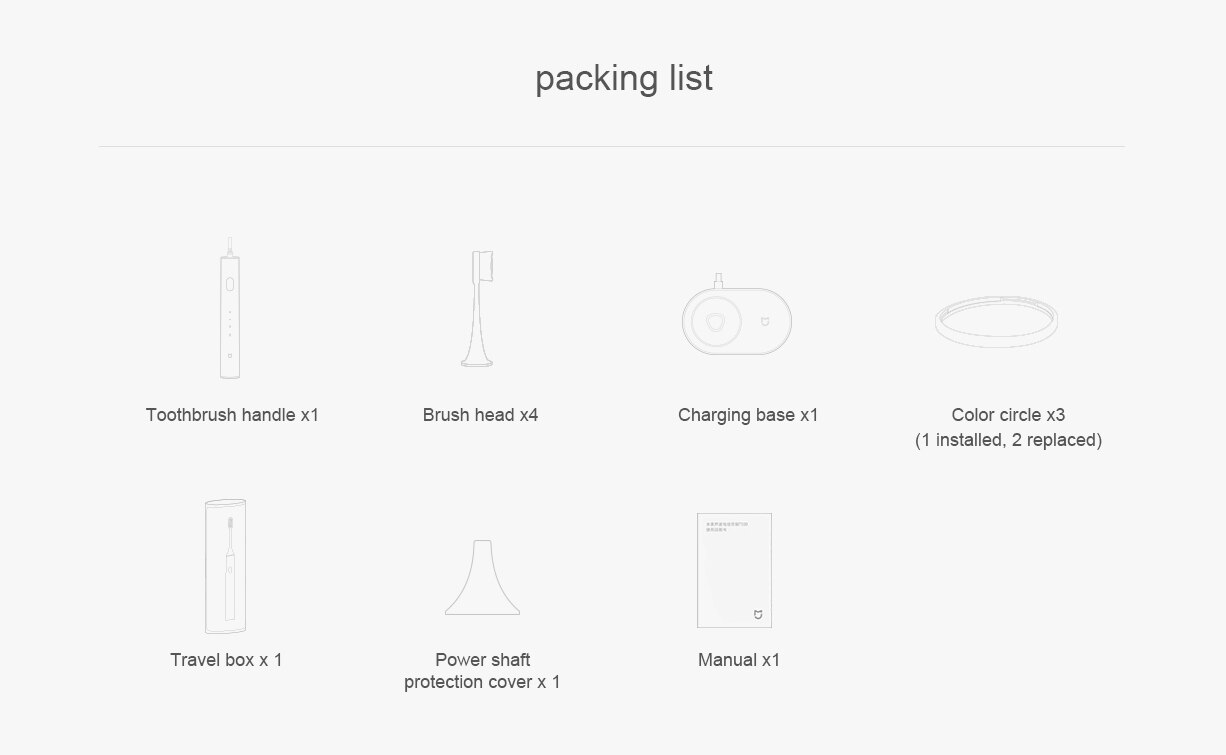Click the Mi logo on the manual
This screenshot has width=1226, height=755.
(x=757, y=613)
